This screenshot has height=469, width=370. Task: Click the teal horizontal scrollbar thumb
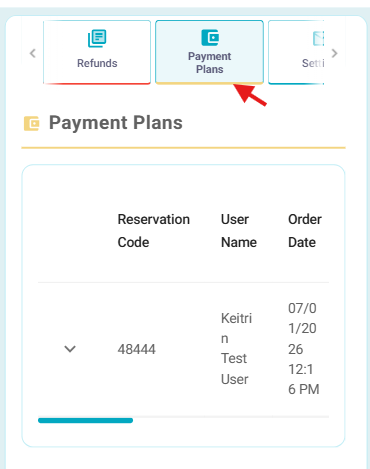click(85, 420)
